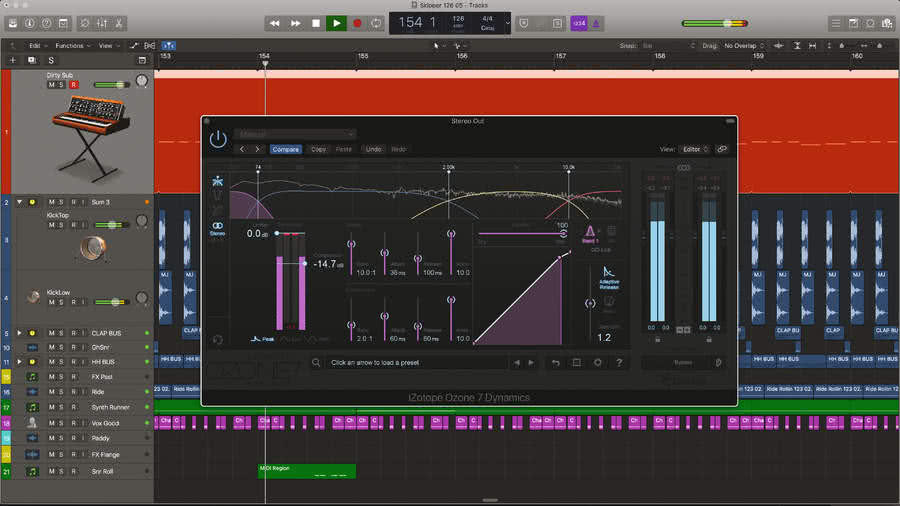The image size is (900, 506).
Task: Toggle the purple metronome button
Action: (596, 24)
